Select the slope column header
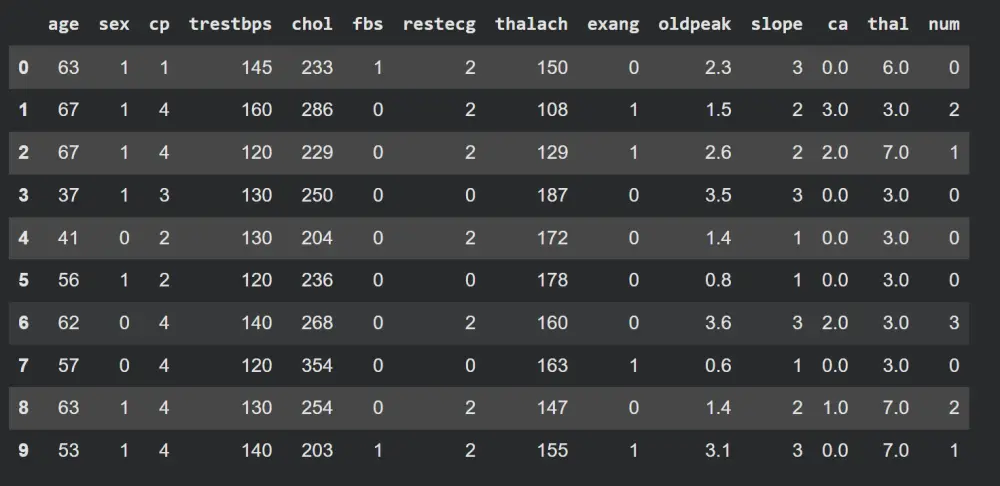 776,24
